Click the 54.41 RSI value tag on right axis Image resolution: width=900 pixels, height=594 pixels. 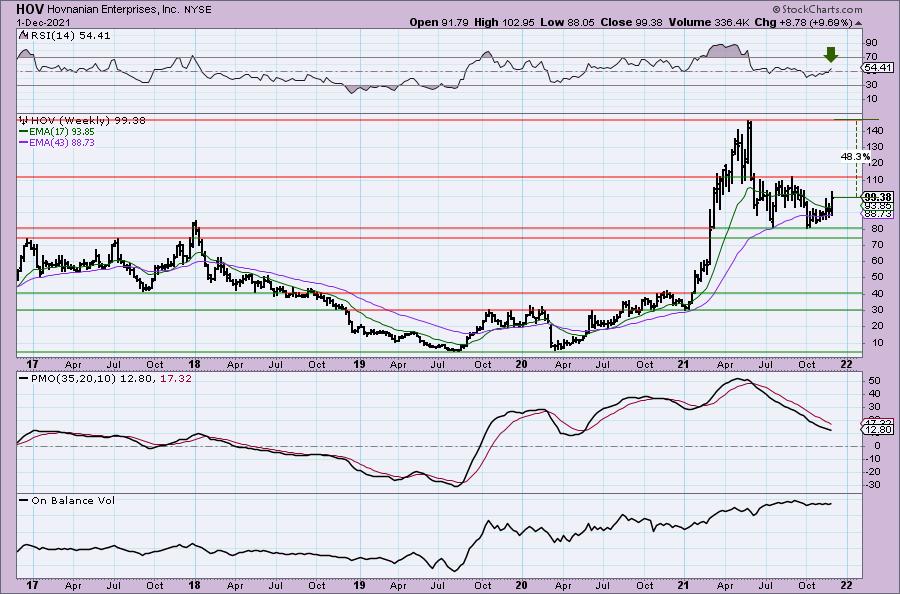coord(879,68)
